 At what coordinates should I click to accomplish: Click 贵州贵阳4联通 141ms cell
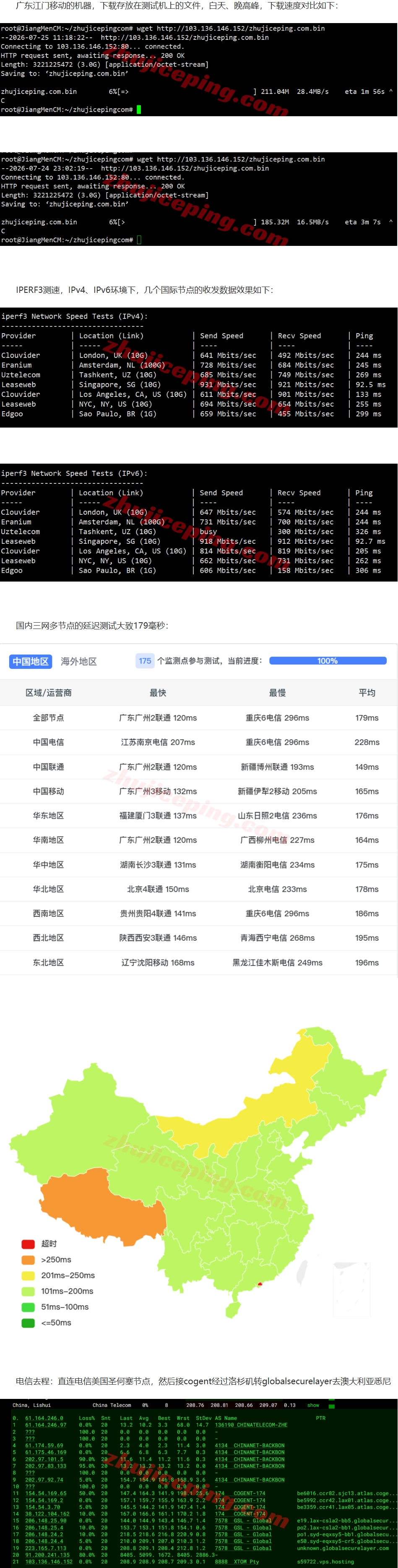pos(158,913)
